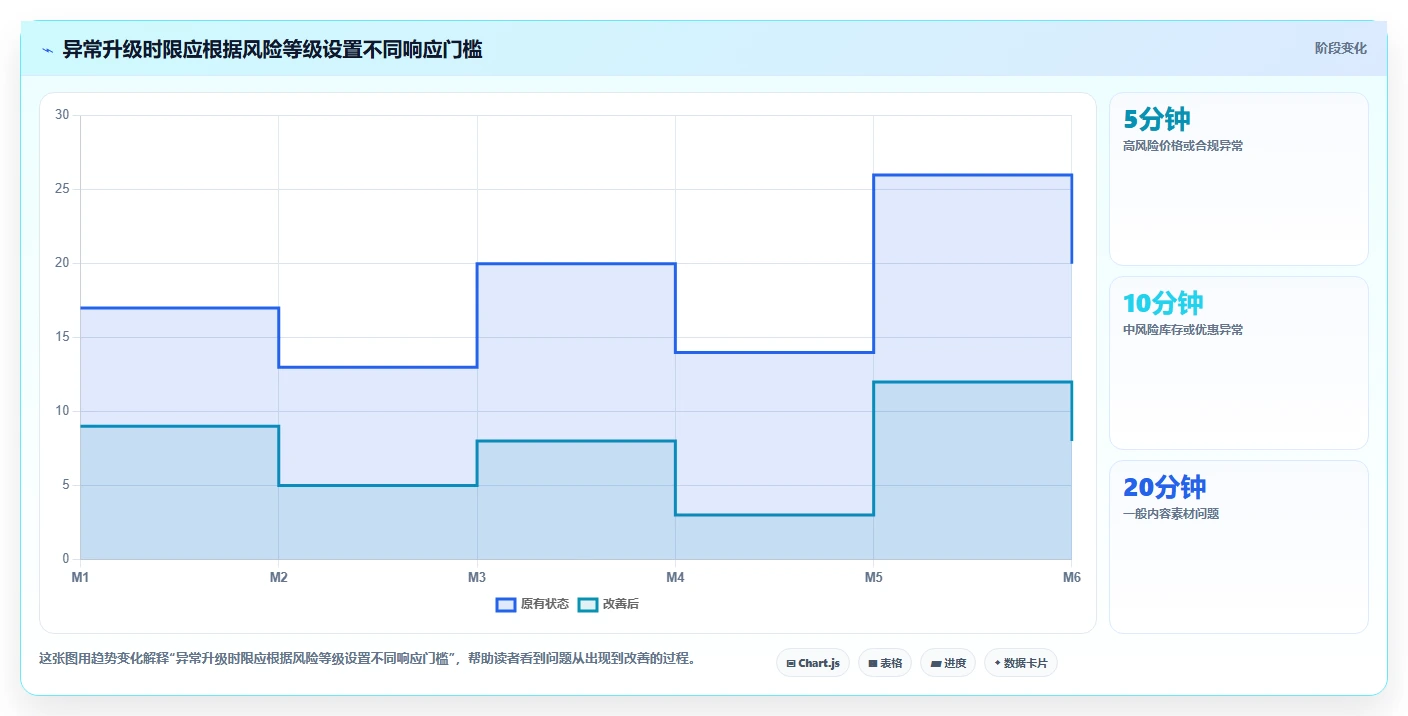The image size is (1408, 716).
Task: Click the description text below the chart
Action: (367, 658)
